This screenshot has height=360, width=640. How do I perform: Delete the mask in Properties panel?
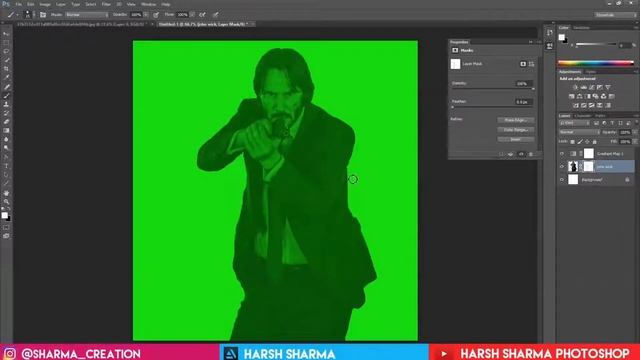click(531, 154)
